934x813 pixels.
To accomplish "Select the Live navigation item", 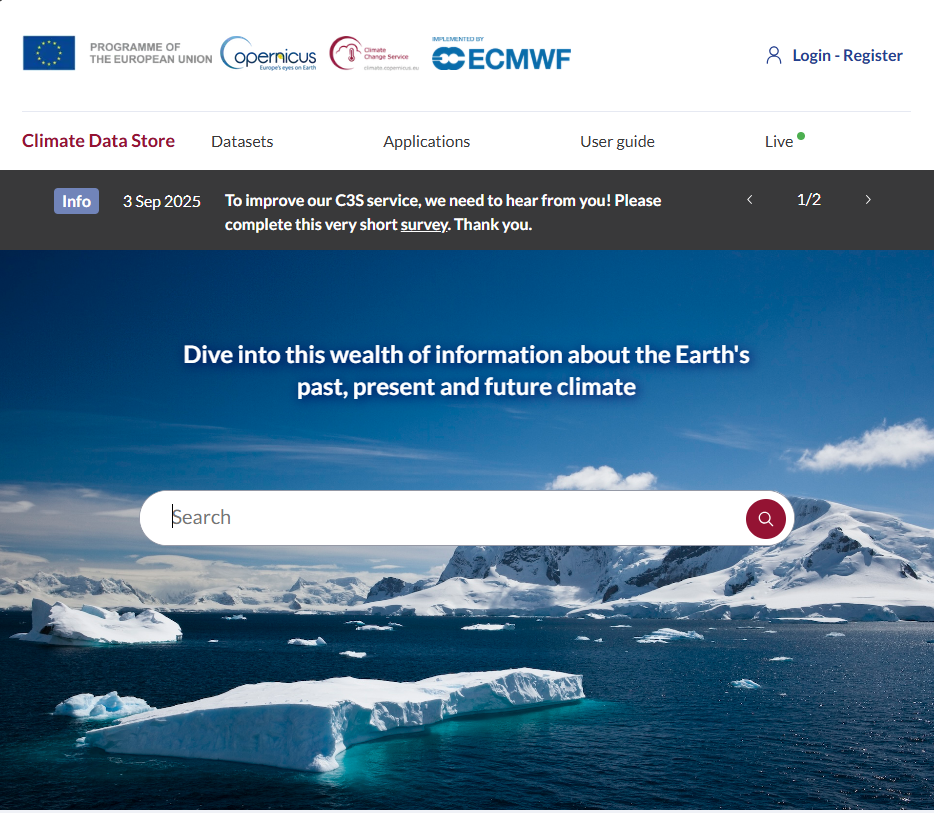I will 778,142.
